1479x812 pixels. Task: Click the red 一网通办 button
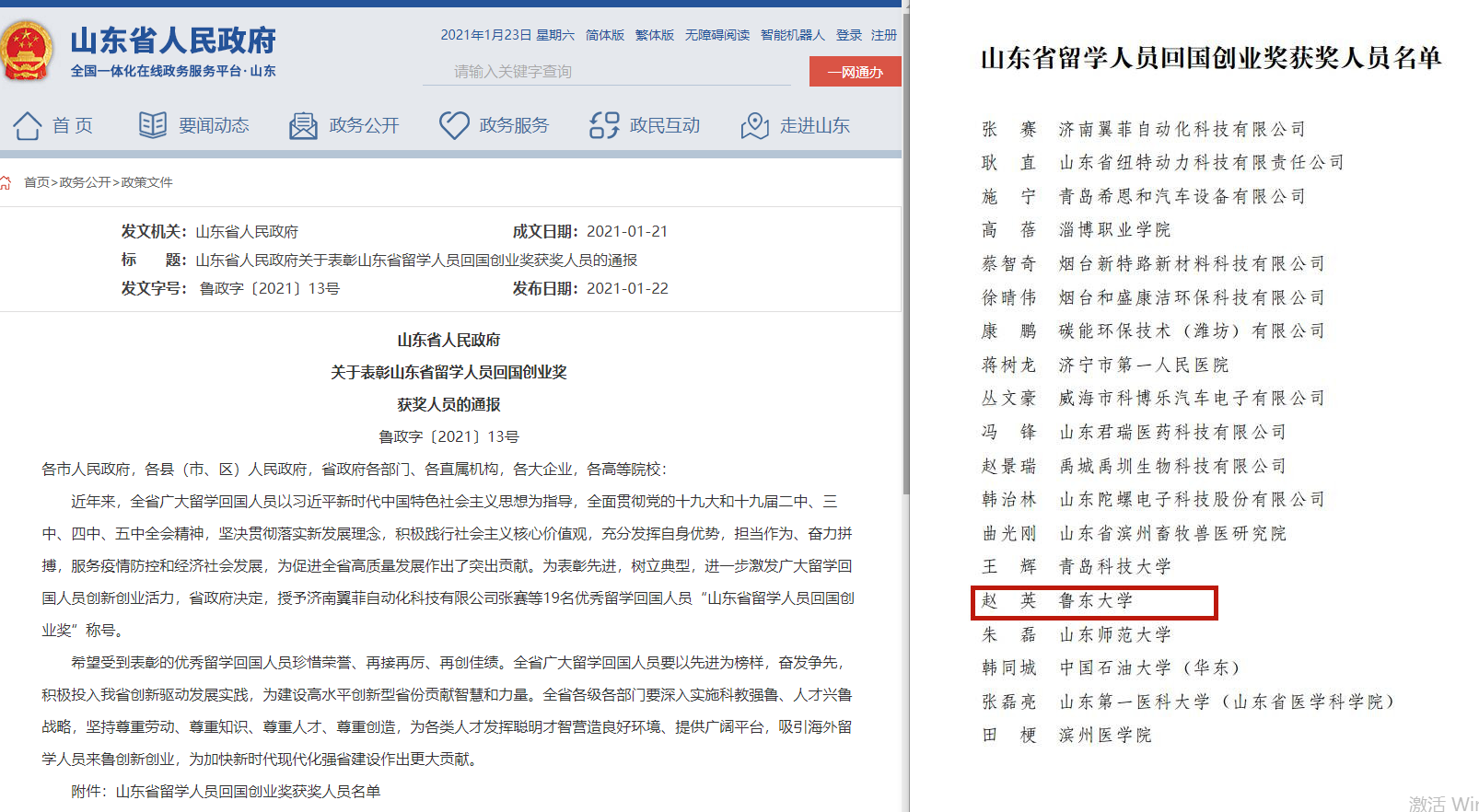pyautogui.click(x=856, y=72)
